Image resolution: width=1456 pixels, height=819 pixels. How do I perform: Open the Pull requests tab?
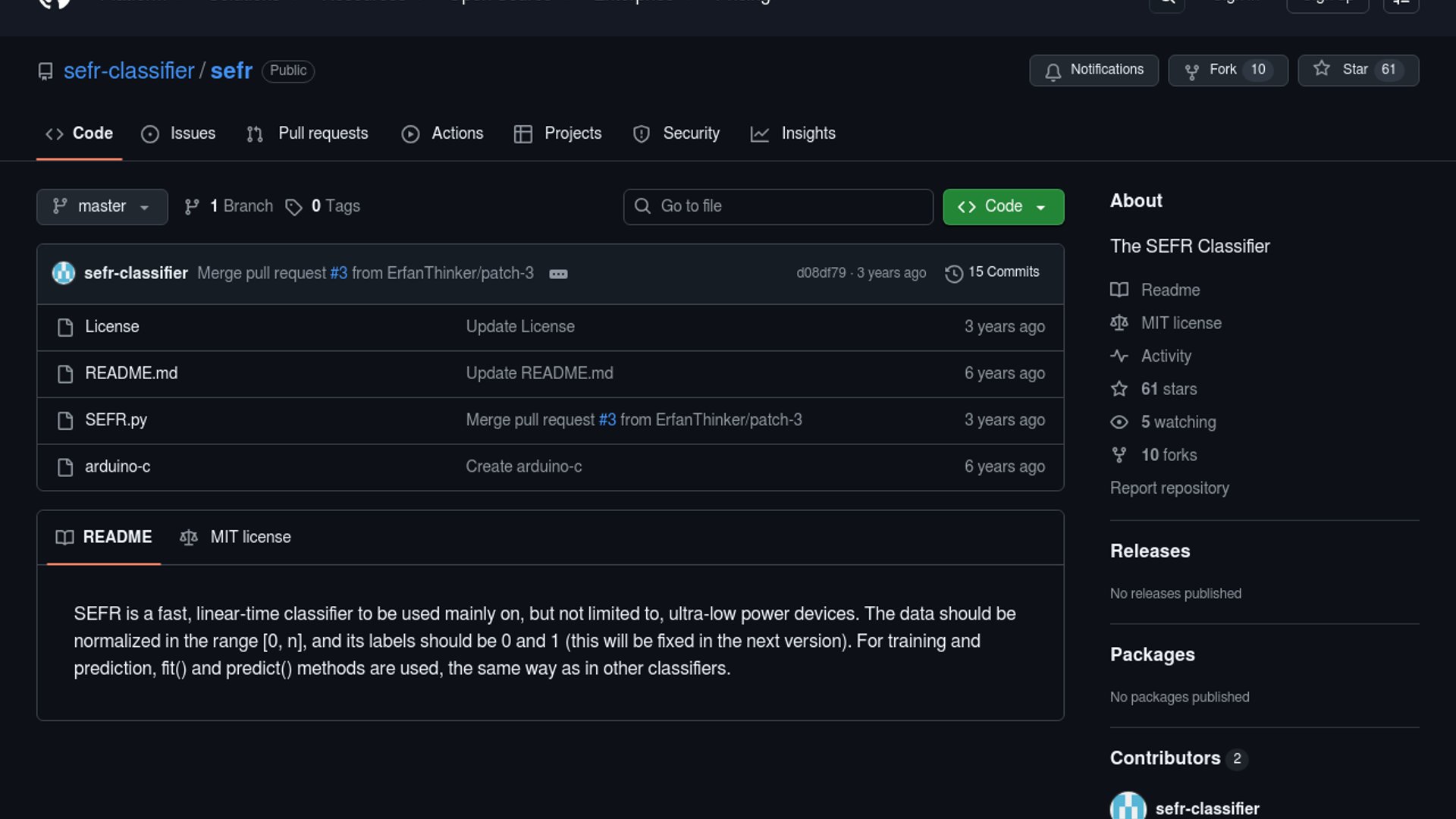coord(308,133)
